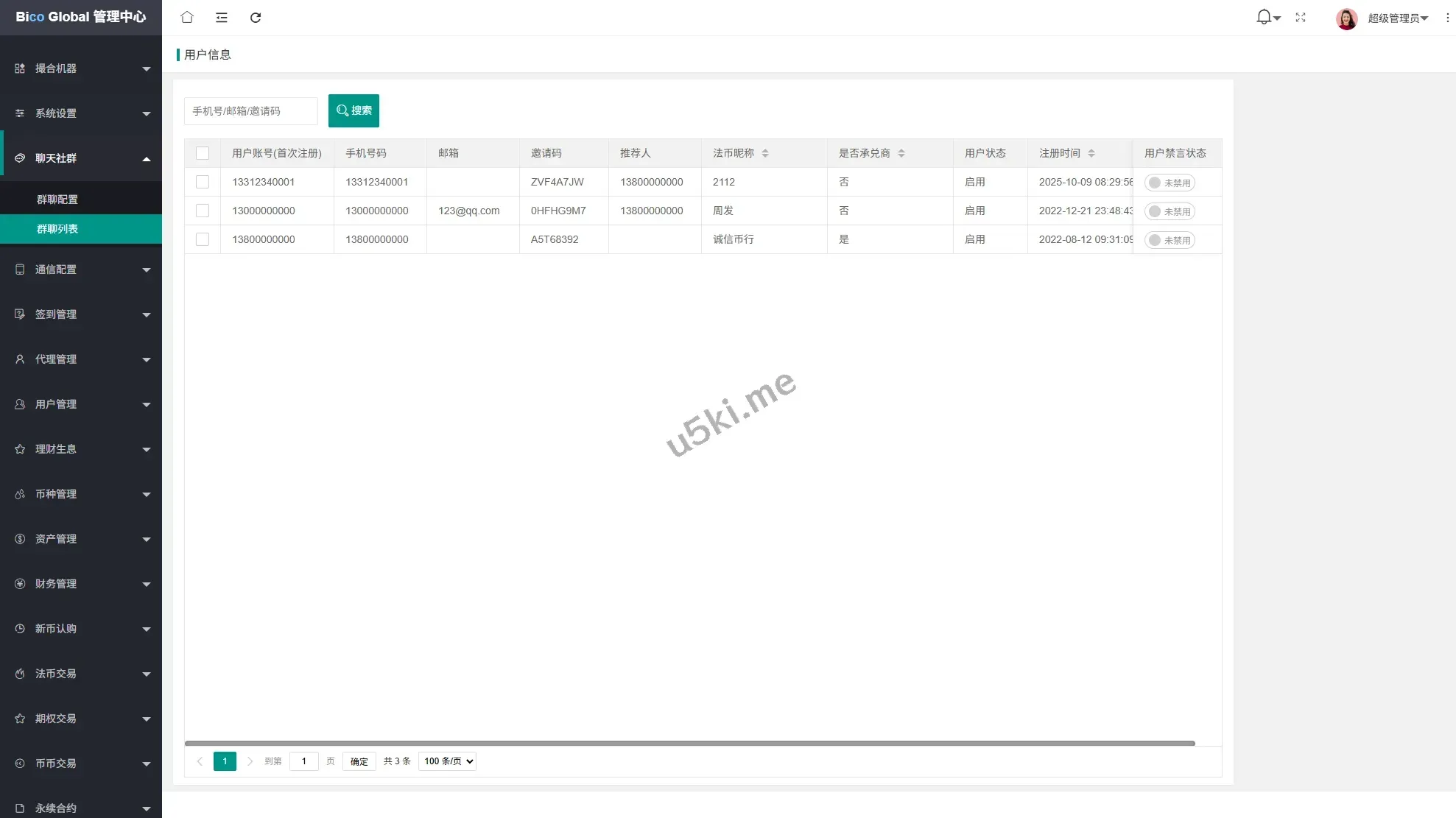Toggle 禁言 switch for user 13800000000

(1170, 240)
